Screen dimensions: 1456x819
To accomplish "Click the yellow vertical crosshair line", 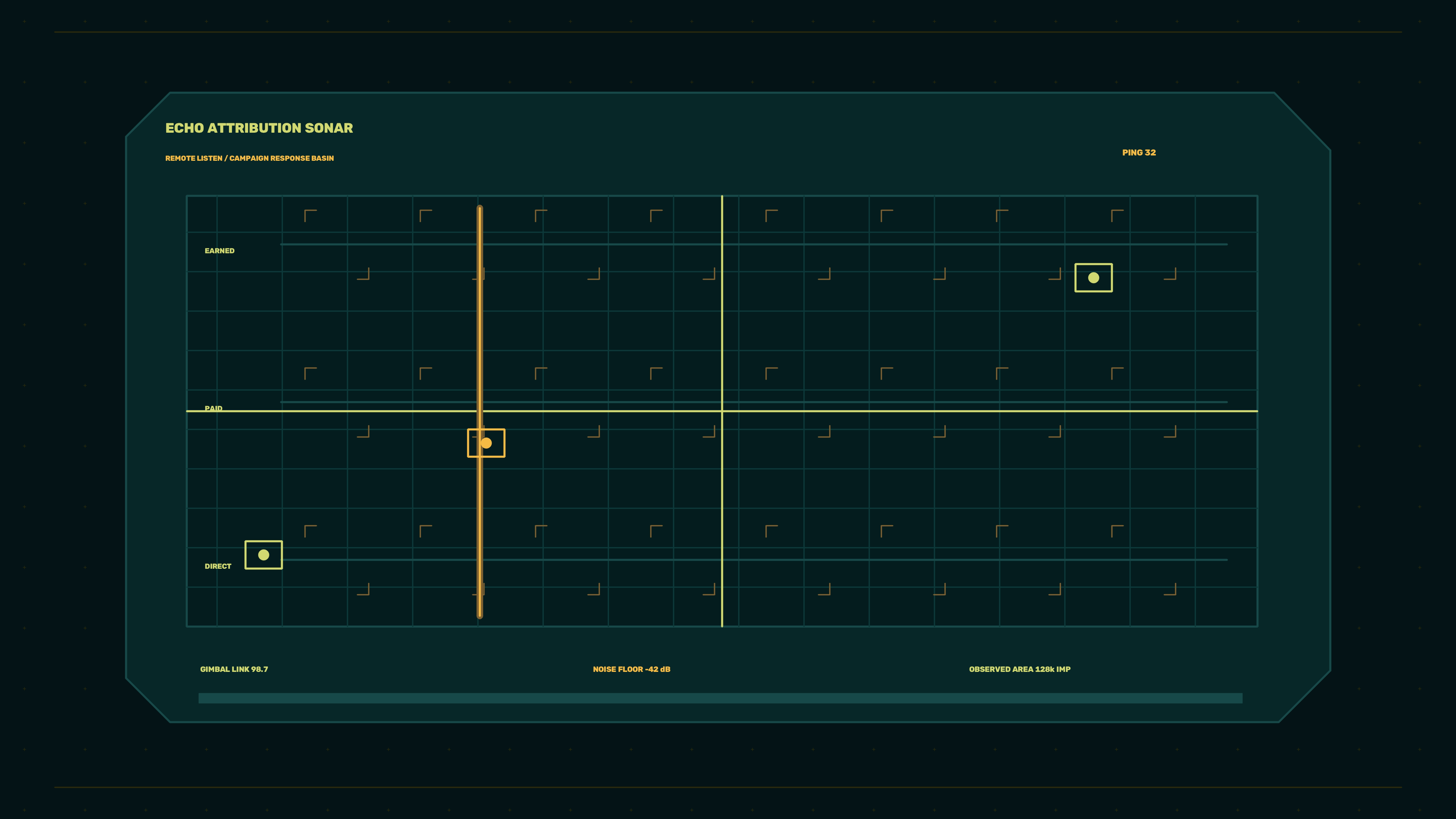I will click(x=722, y=411).
